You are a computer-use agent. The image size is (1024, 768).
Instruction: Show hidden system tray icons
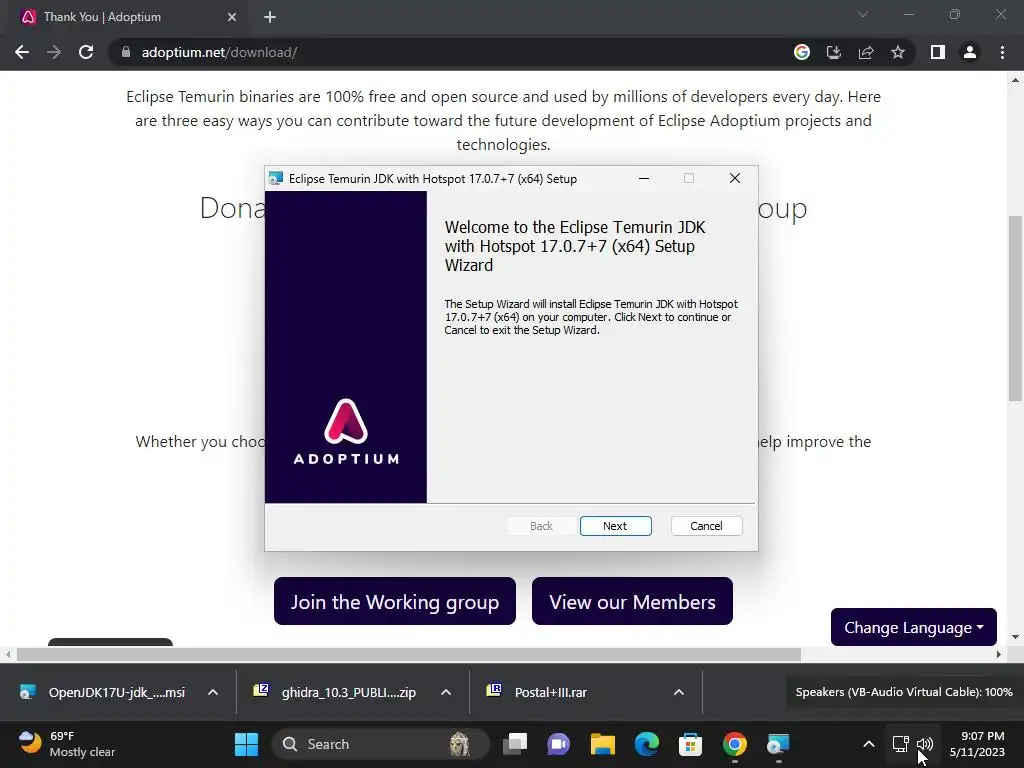869,744
